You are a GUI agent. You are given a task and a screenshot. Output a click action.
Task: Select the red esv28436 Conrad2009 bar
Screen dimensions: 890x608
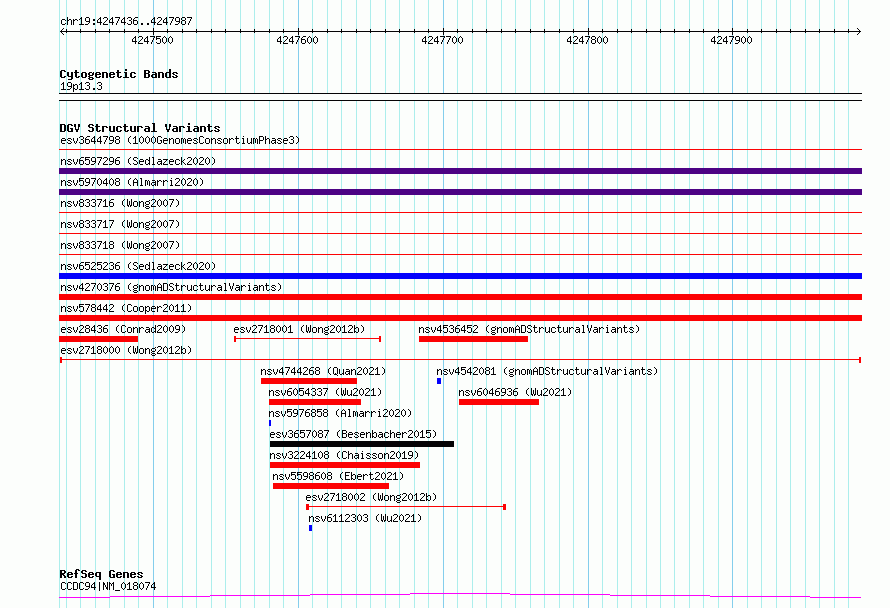coord(99,339)
